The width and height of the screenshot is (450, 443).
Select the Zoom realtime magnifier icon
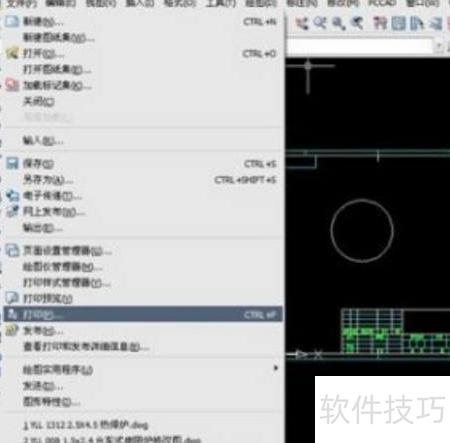click(x=320, y=24)
